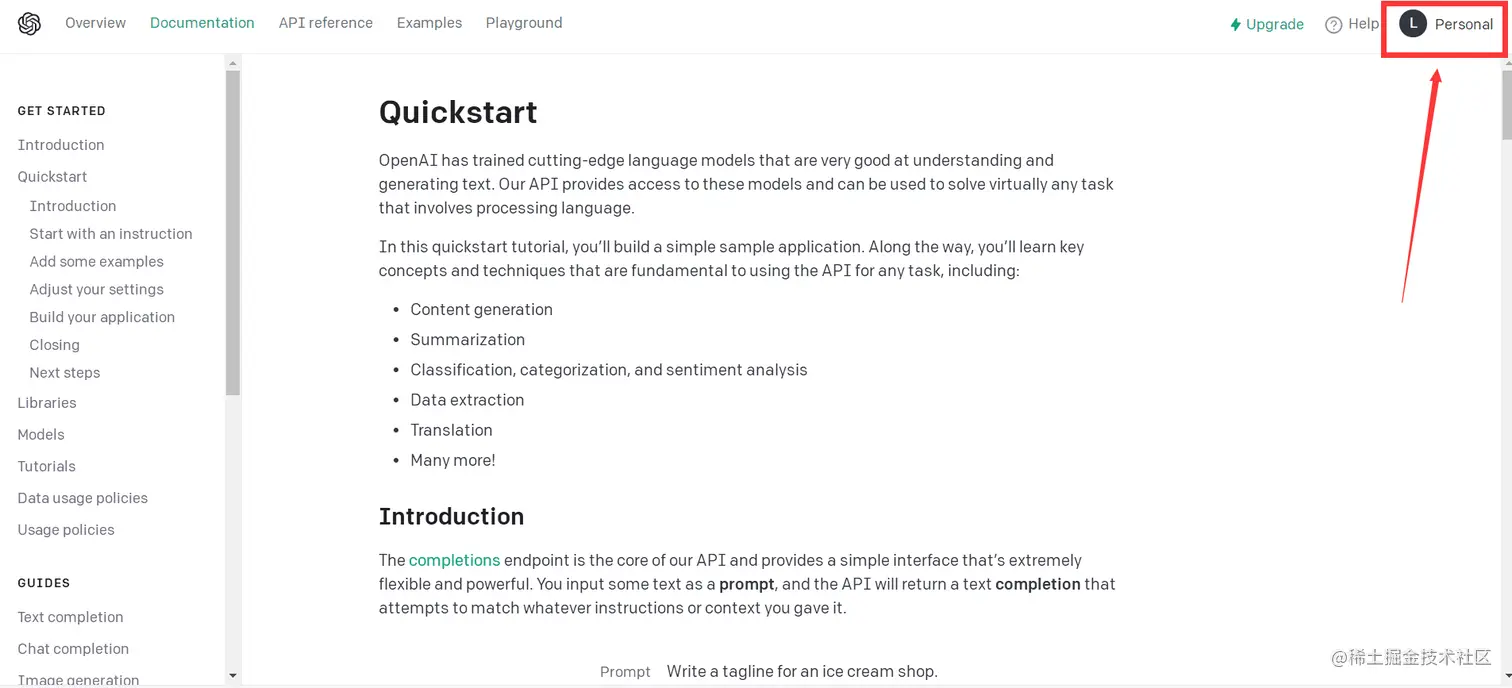1512x688 pixels.
Task: Click the Help question mark icon
Action: click(1333, 25)
